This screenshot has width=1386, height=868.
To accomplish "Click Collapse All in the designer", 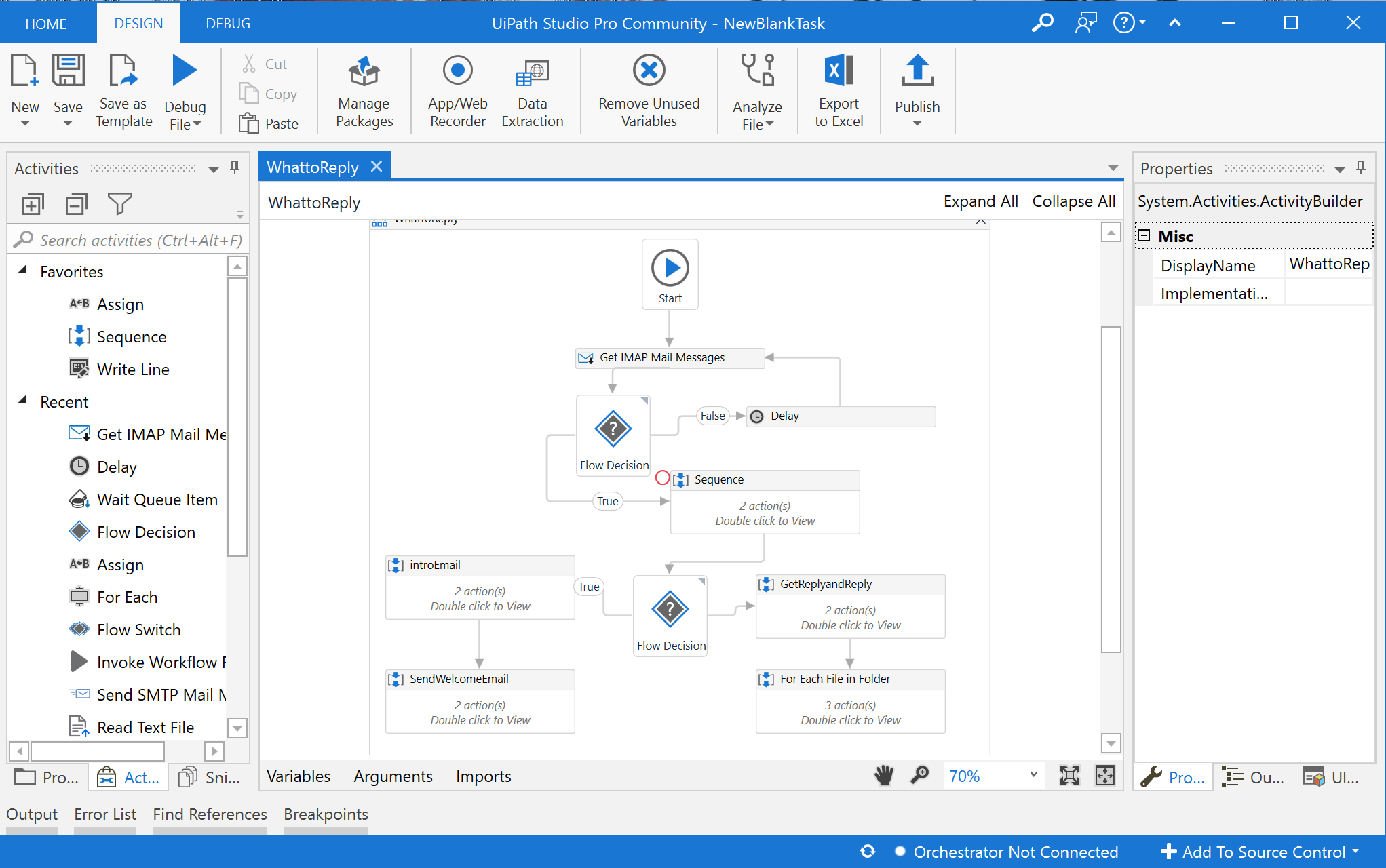I will coord(1073,201).
